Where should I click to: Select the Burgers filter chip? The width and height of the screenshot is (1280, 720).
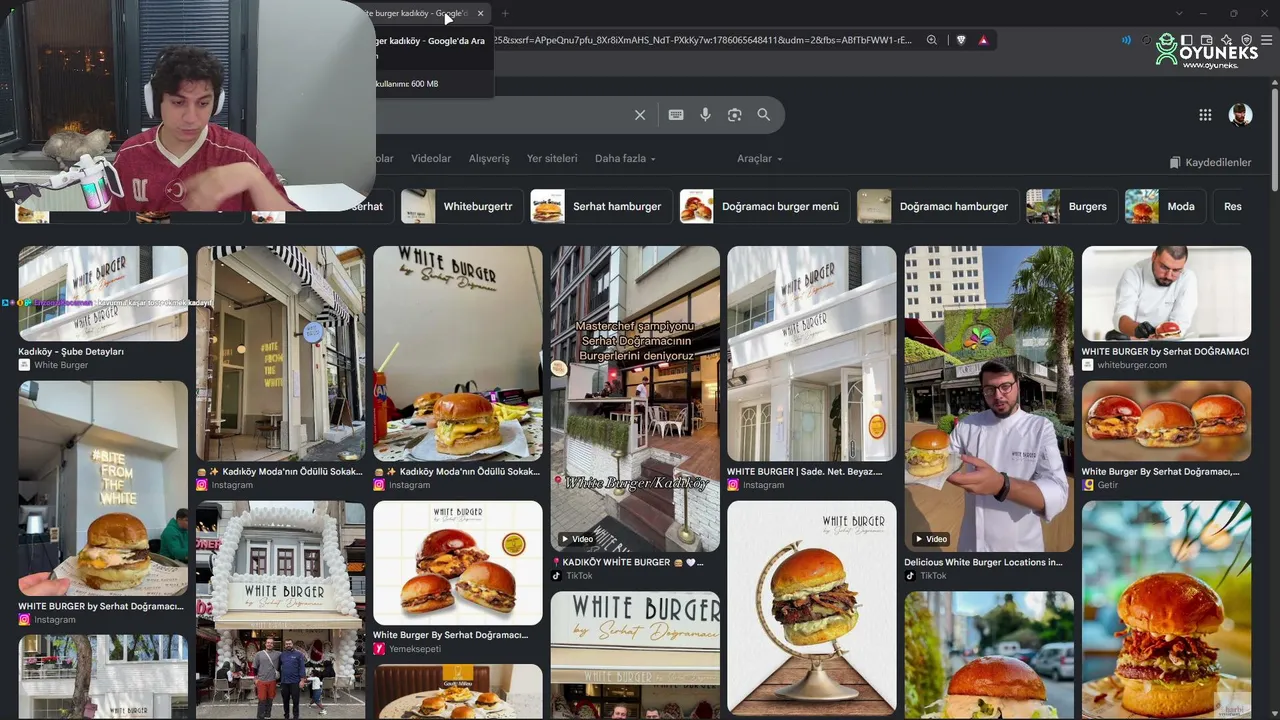(1071, 206)
